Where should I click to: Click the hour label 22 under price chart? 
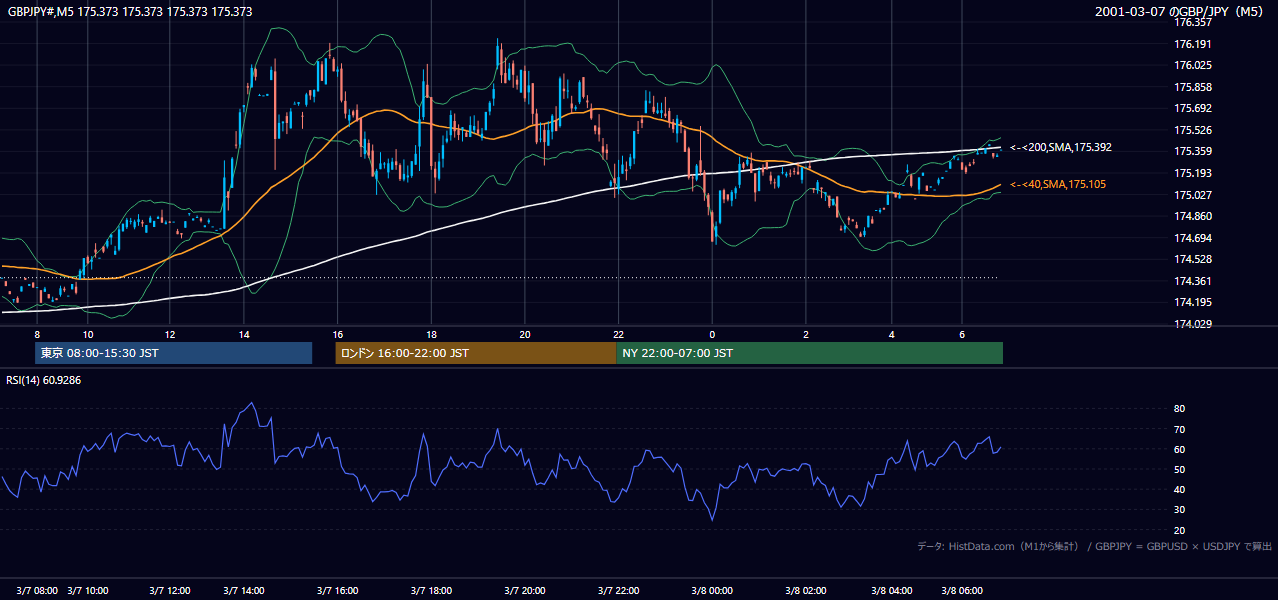click(x=619, y=334)
